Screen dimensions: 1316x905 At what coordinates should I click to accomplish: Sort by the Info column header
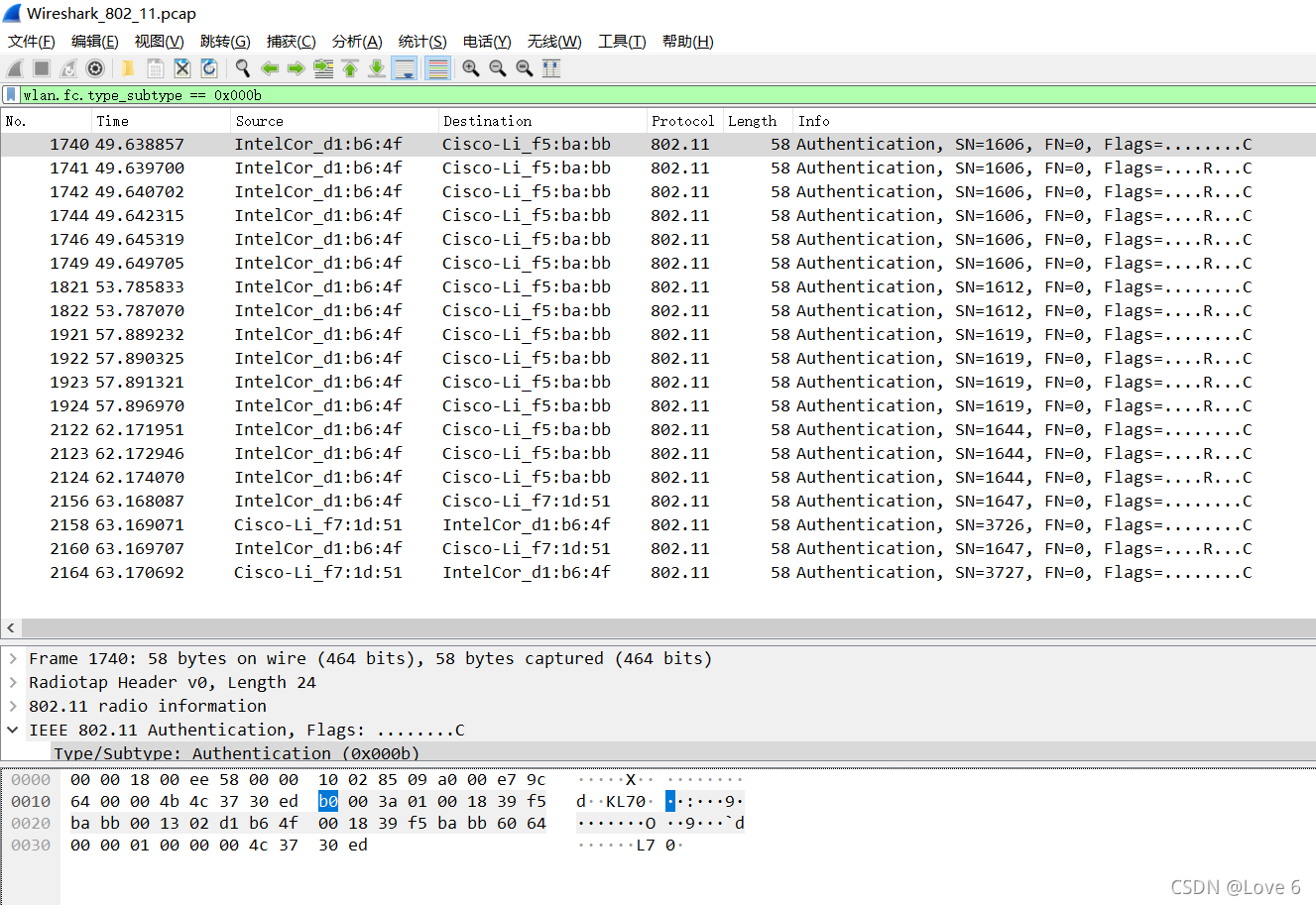click(x=1054, y=121)
